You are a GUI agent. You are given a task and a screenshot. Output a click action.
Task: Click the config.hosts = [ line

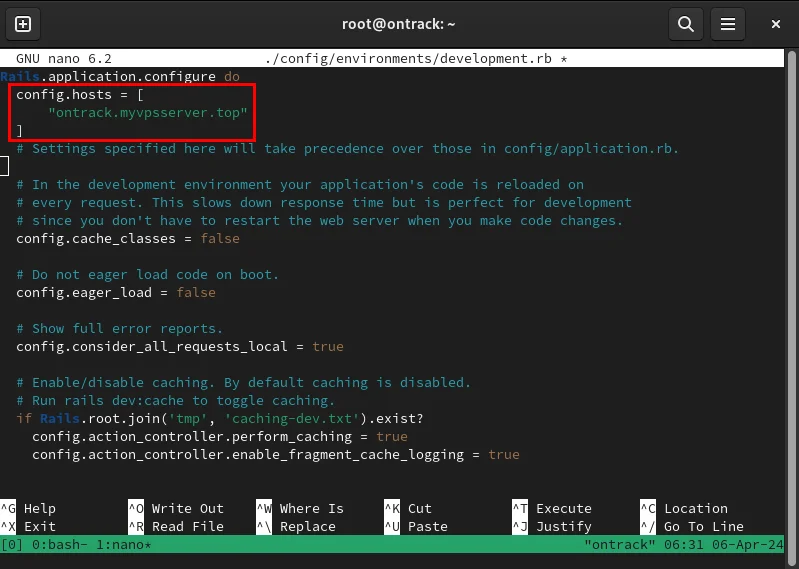click(80, 95)
